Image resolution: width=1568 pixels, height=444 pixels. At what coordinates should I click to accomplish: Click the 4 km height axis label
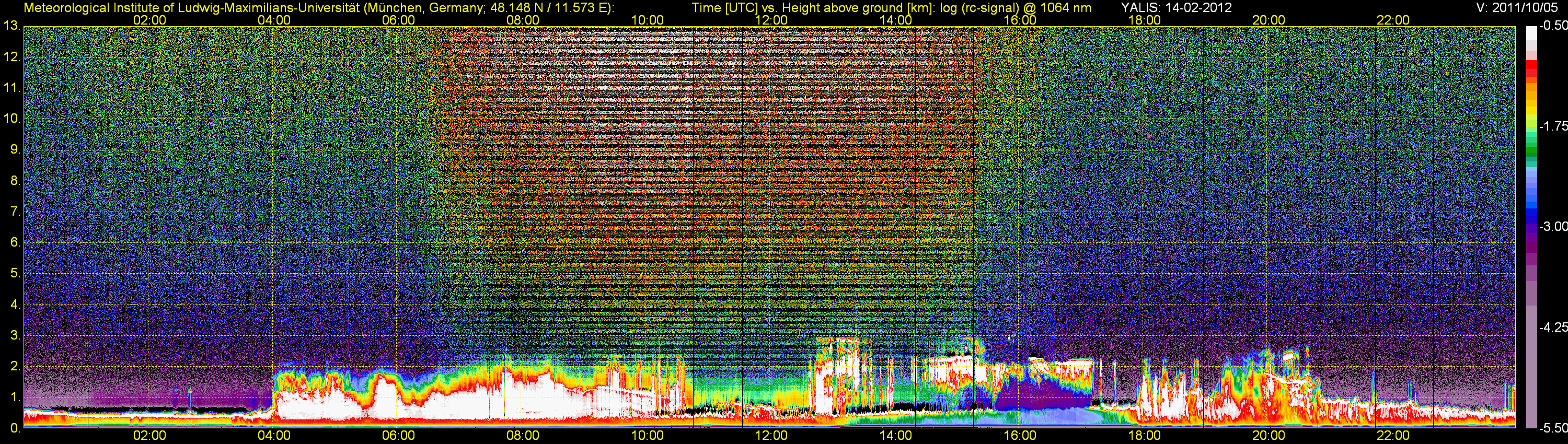click(15, 305)
